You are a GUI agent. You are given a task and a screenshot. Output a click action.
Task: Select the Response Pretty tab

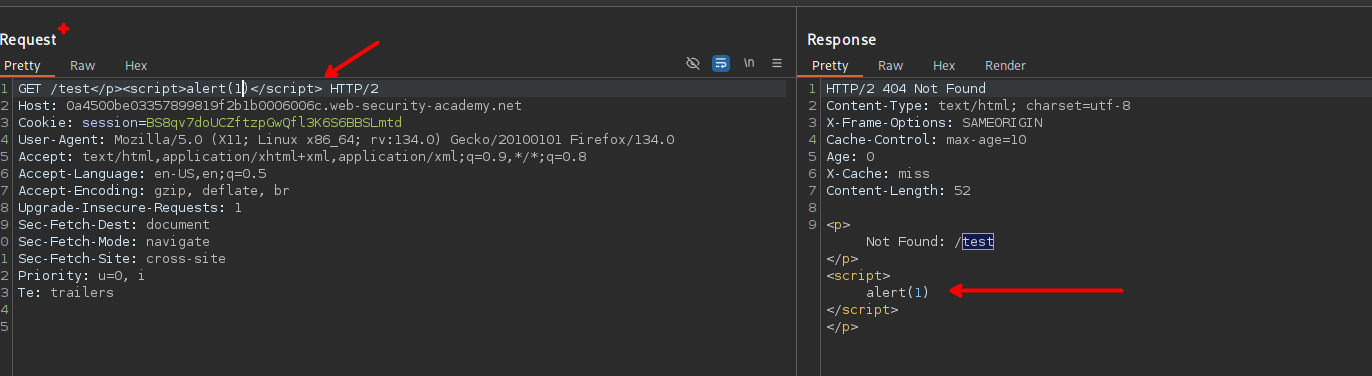(x=830, y=65)
